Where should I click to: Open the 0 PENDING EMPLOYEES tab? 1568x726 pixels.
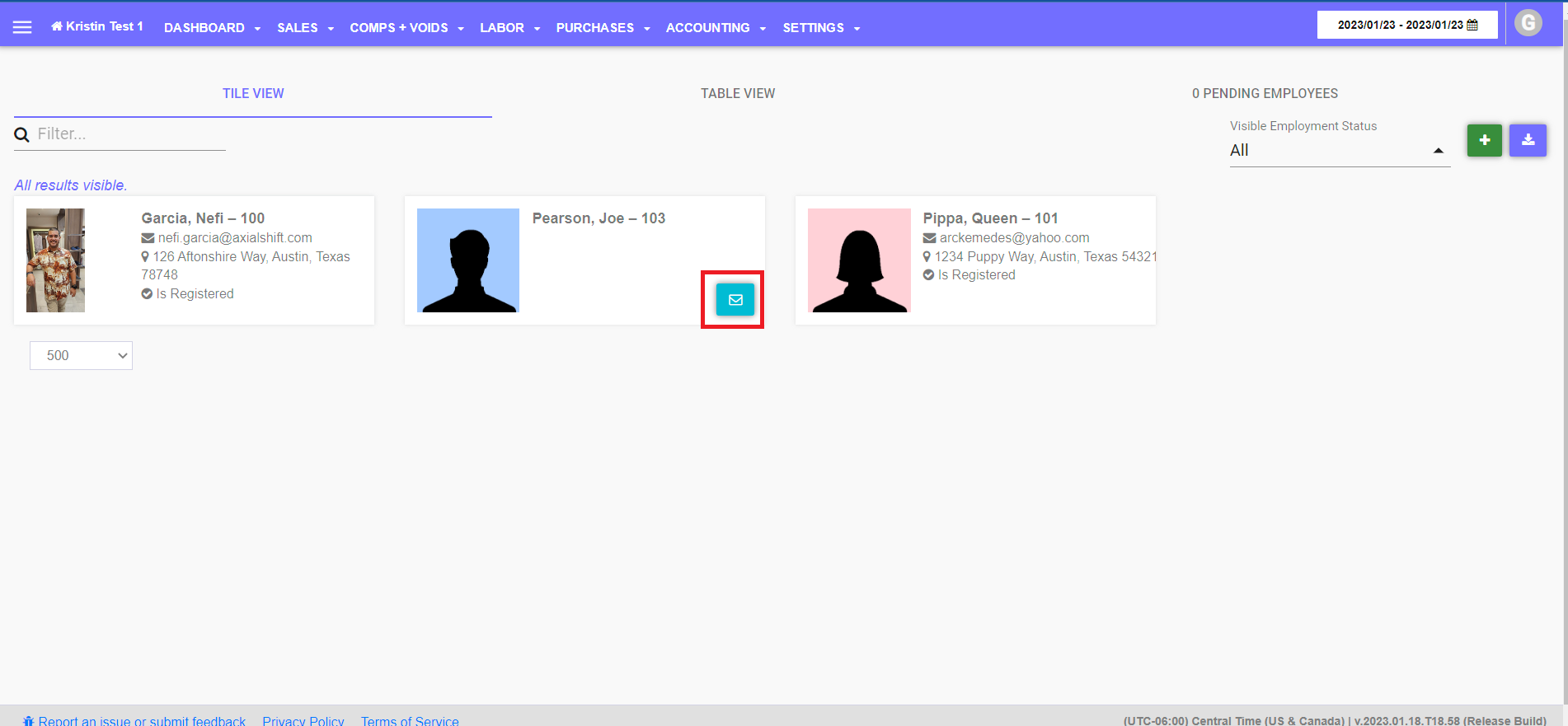1265,94
